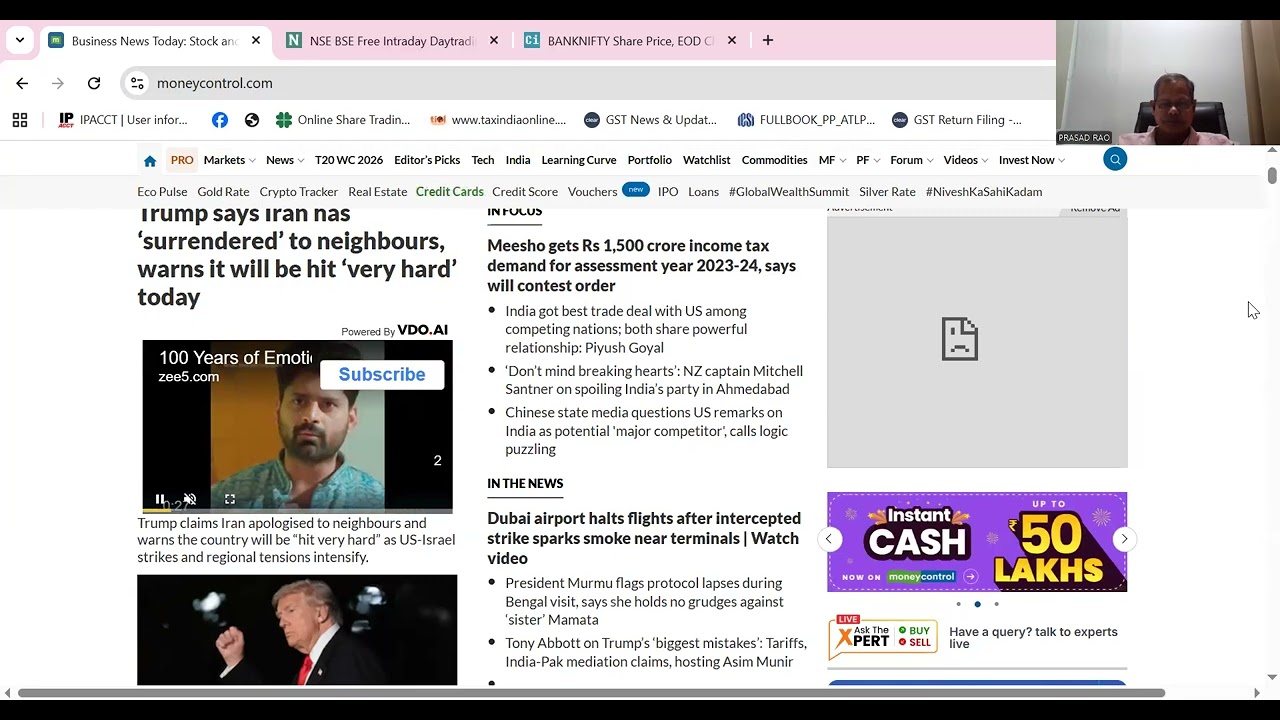Expand the Invest Now menu
The image size is (1280, 720).
click(x=1031, y=160)
